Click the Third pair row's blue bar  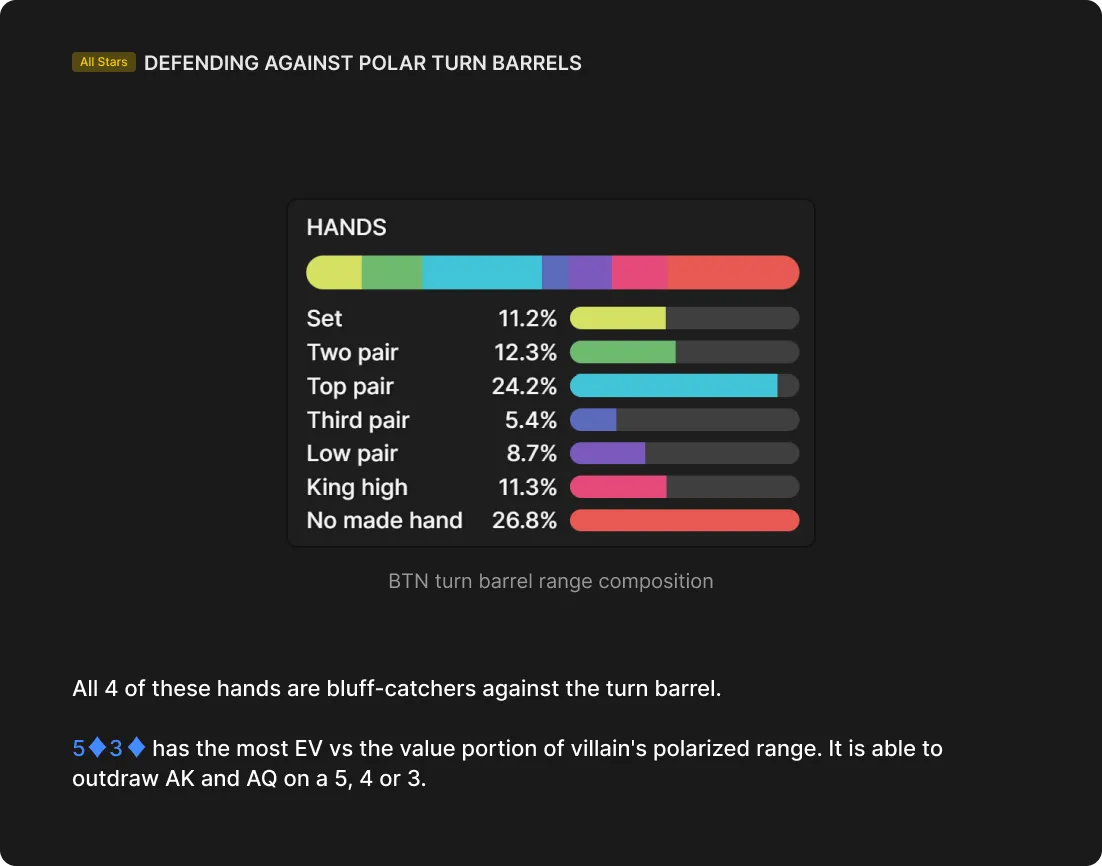coord(593,420)
